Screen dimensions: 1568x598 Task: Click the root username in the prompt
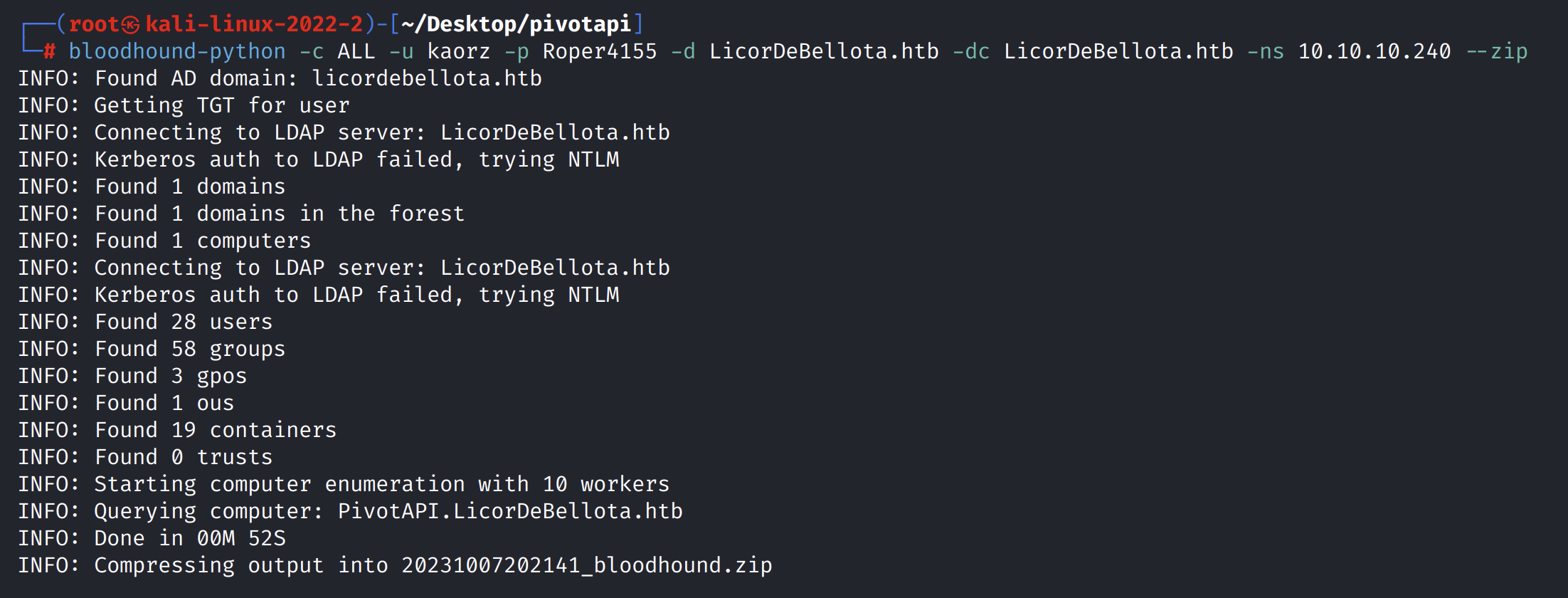(x=93, y=25)
